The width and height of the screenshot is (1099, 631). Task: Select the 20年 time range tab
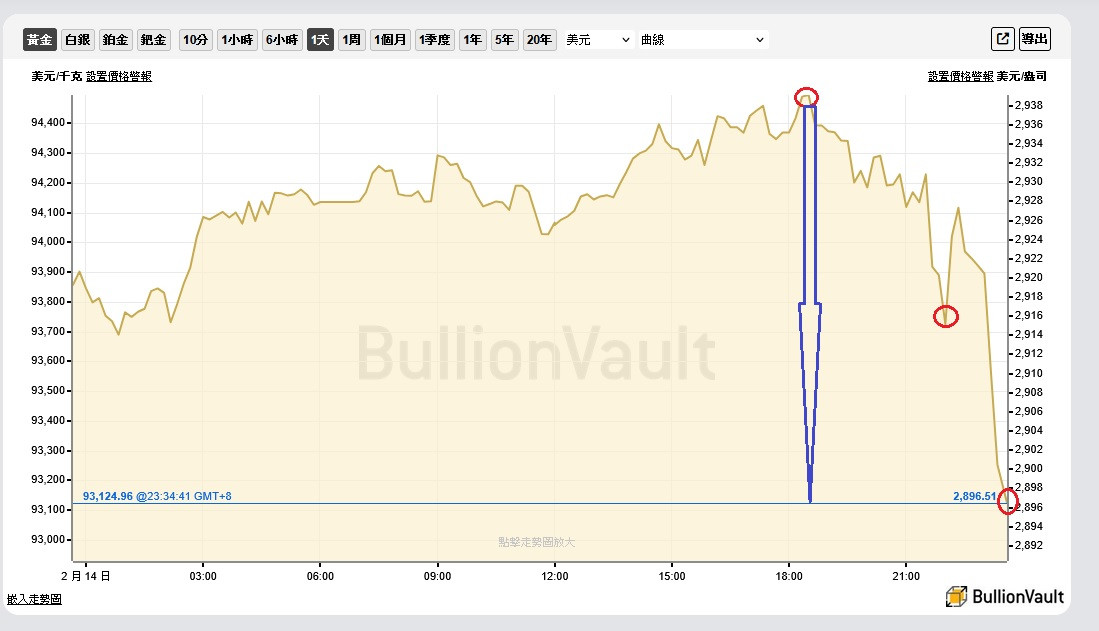tap(538, 40)
